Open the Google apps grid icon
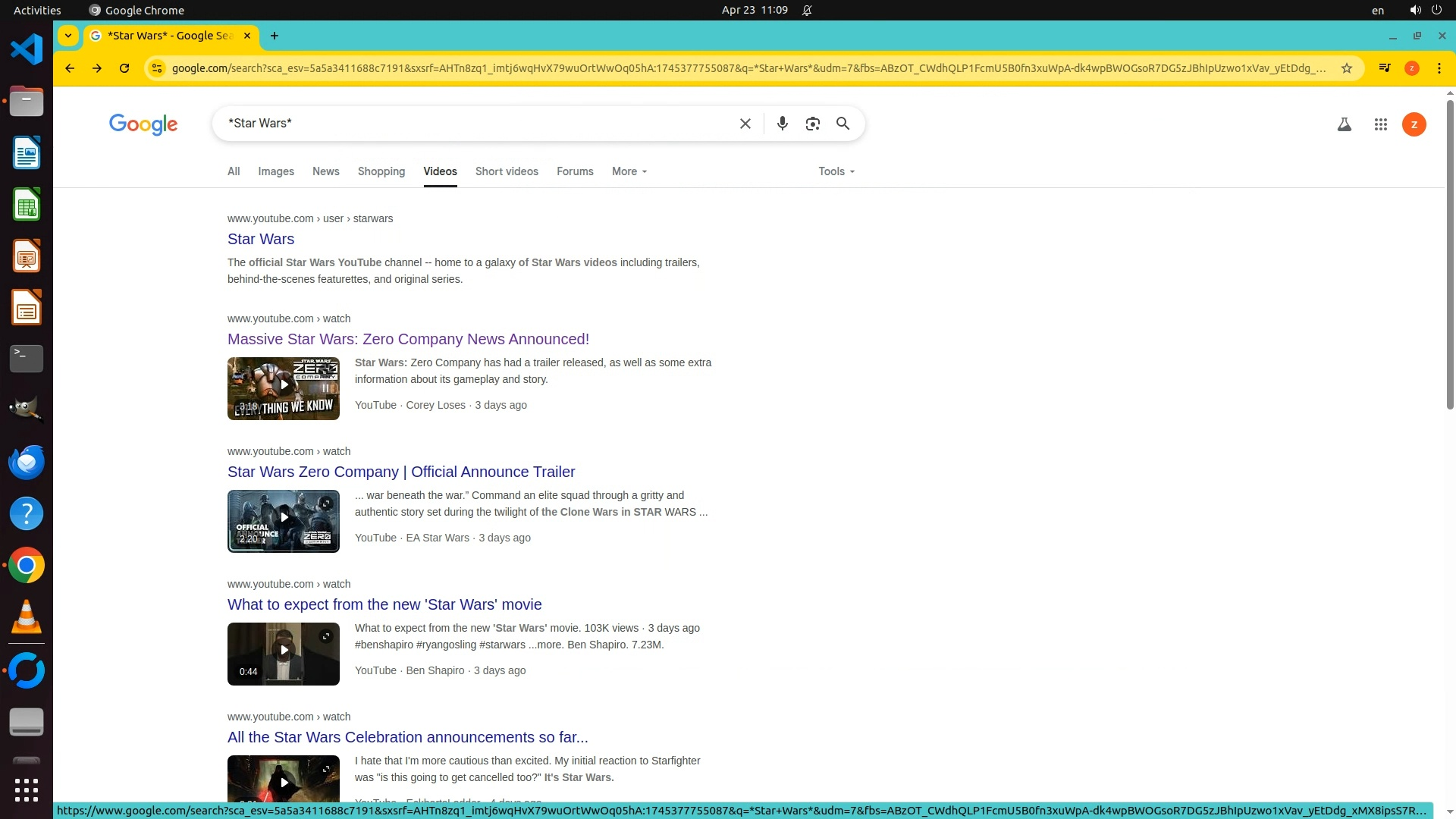This screenshot has height=819, width=1456. 1380,124
